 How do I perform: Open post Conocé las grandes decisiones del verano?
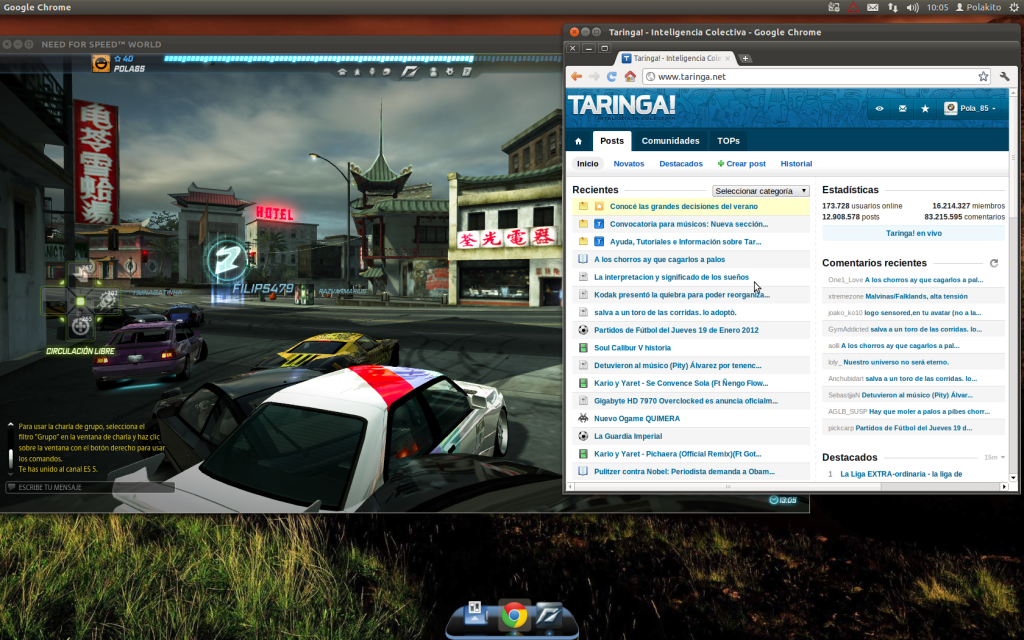tap(684, 206)
